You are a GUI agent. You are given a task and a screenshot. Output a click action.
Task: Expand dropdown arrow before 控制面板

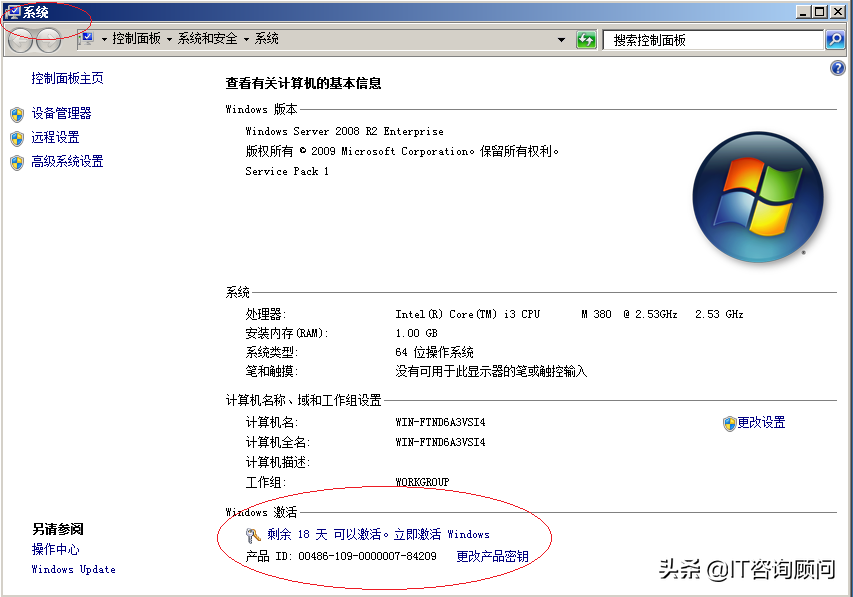[x=104, y=39]
